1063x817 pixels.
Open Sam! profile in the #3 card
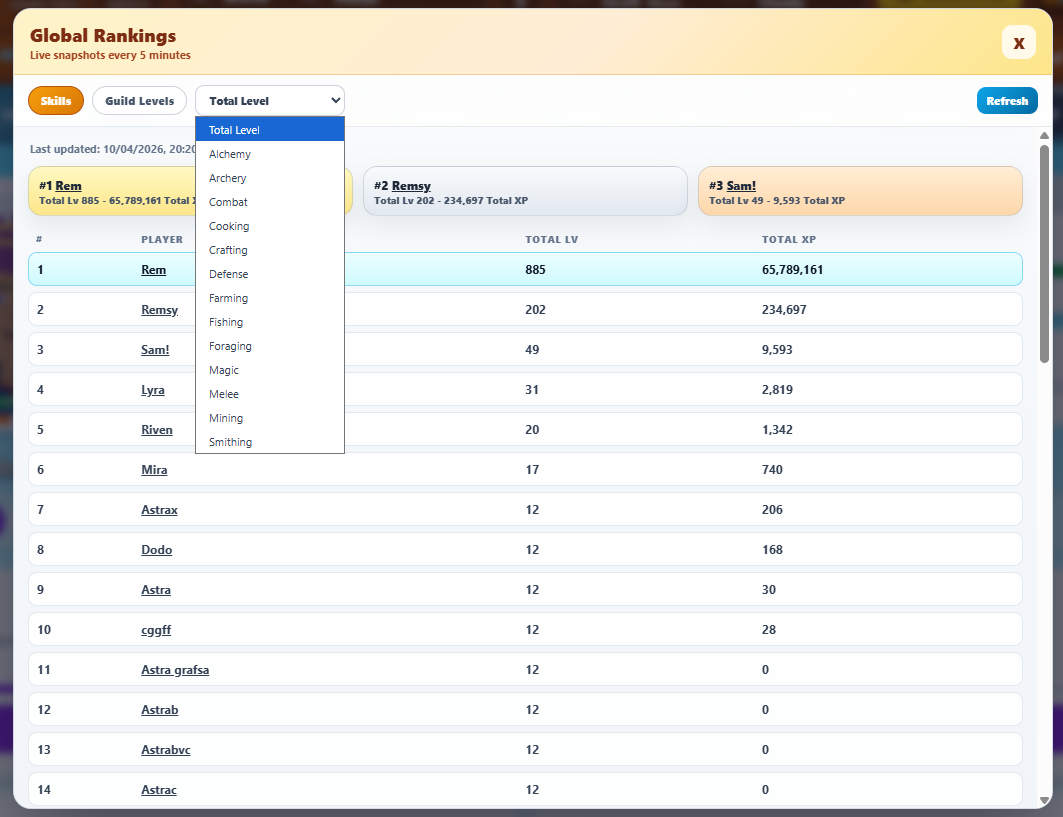pyautogui.click(x=741, y=186)
